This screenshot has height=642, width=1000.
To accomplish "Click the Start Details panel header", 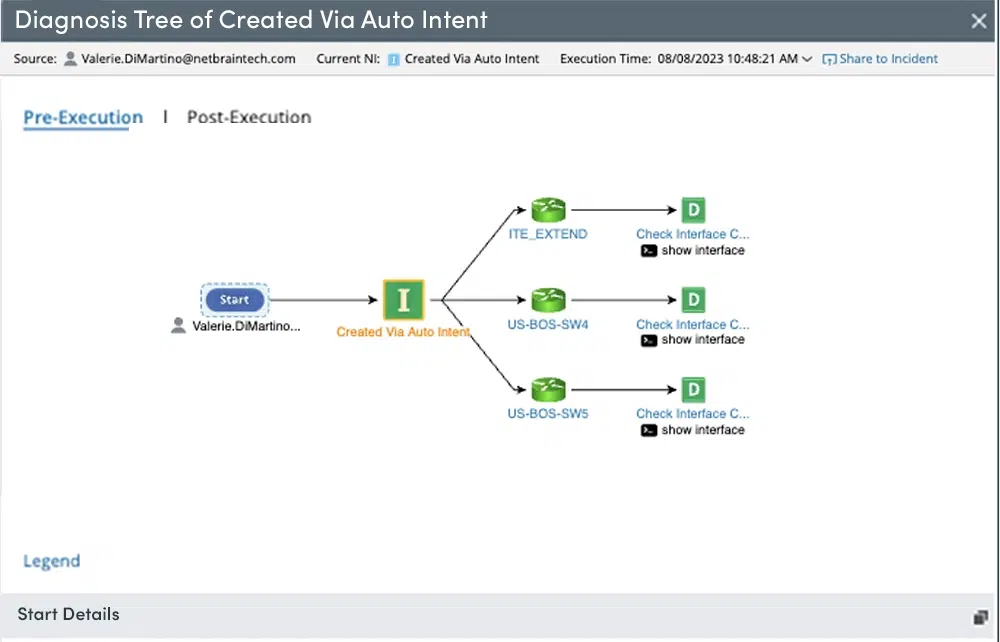I will [497, 615].
